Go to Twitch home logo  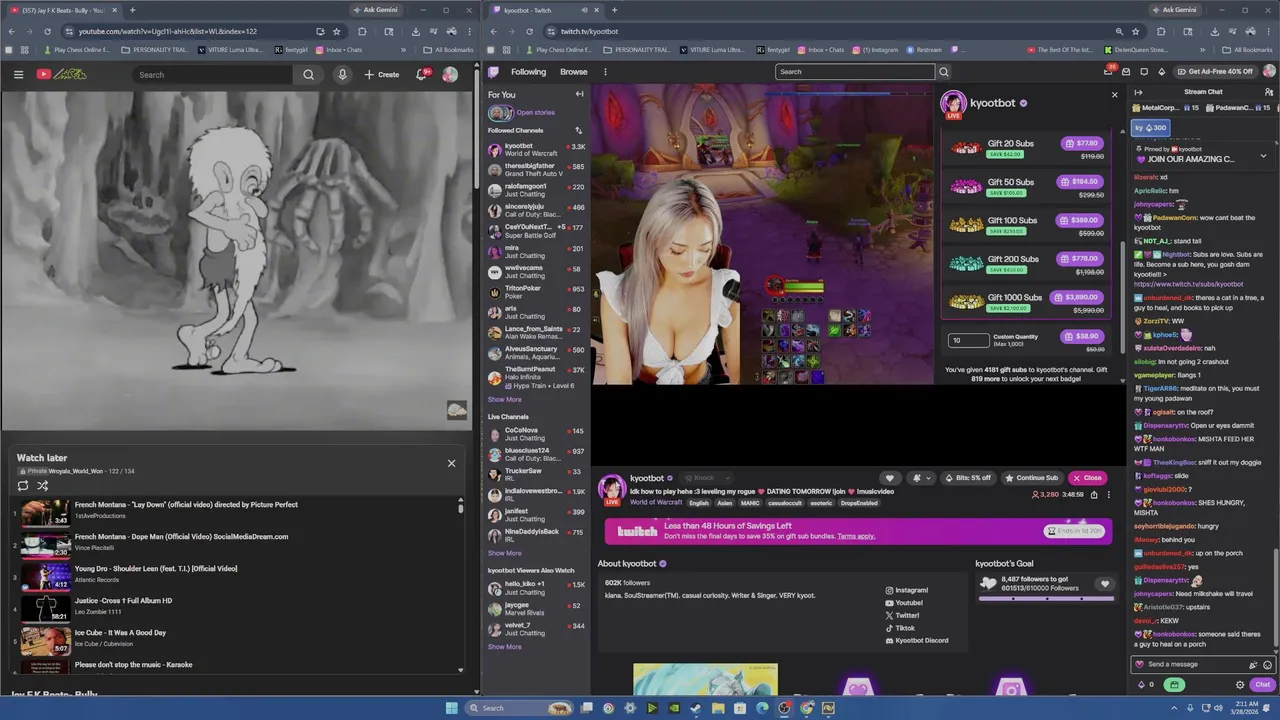(494, 72)
